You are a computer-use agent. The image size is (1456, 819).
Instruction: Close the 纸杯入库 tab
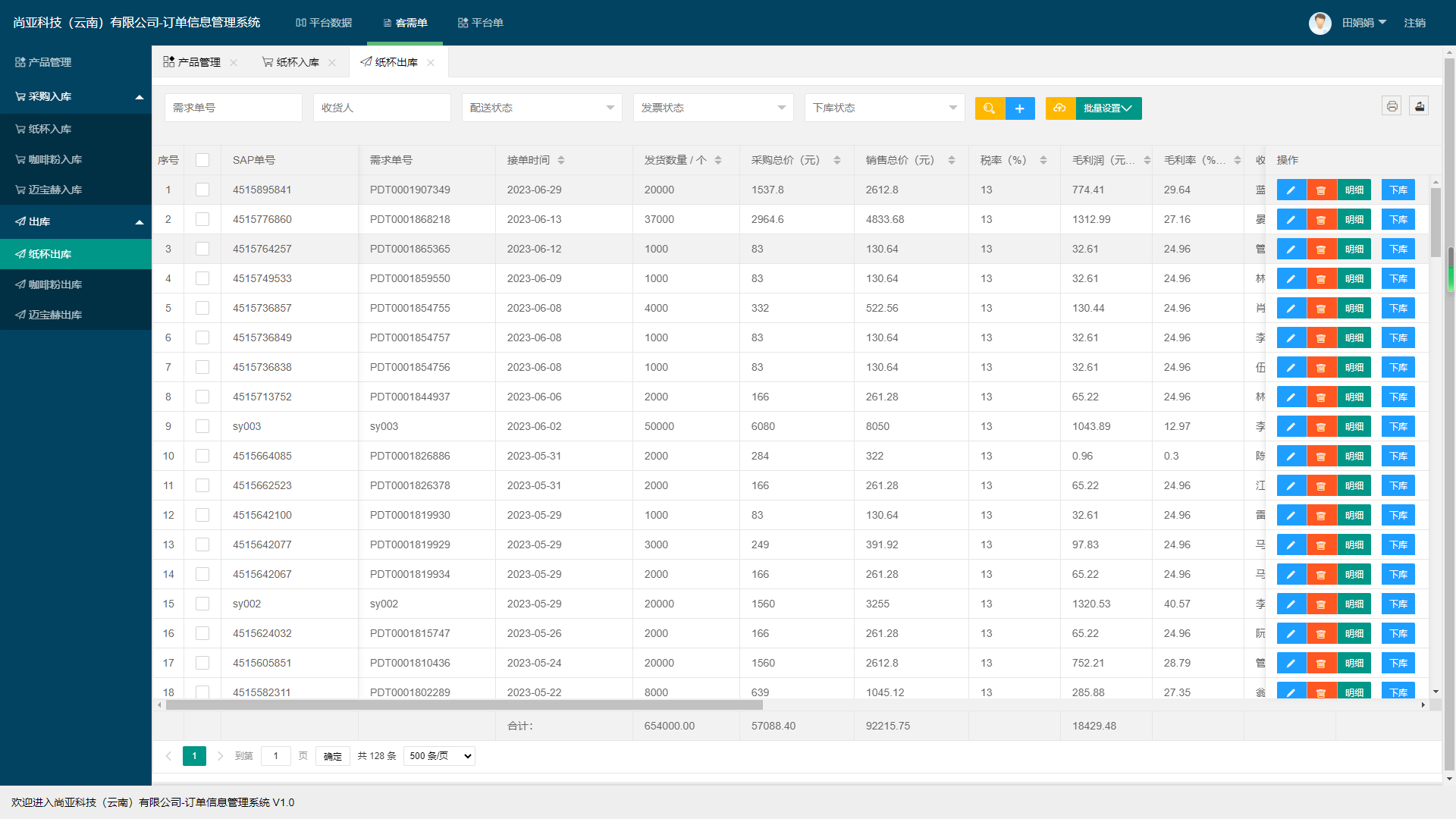(332, 62)
